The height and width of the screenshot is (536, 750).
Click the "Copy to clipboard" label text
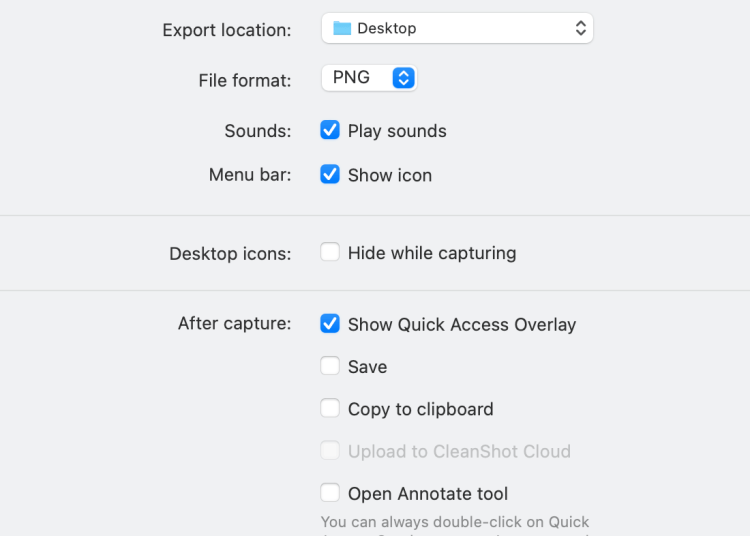pos(421,409)
